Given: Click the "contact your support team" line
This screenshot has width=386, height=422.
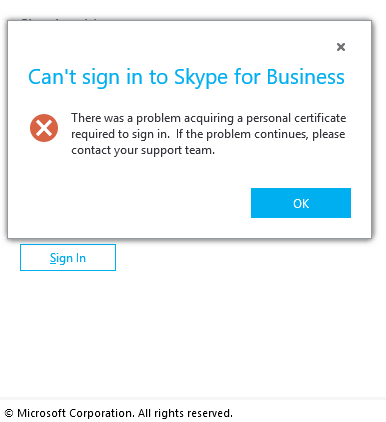Looking at the screenshot, I should tap(143, 150).
